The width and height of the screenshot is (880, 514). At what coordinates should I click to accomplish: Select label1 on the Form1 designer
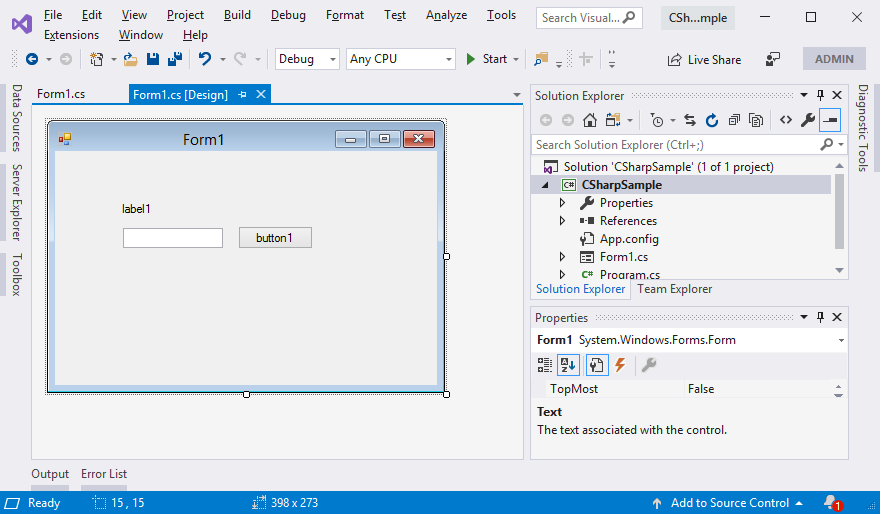[136, 209]
